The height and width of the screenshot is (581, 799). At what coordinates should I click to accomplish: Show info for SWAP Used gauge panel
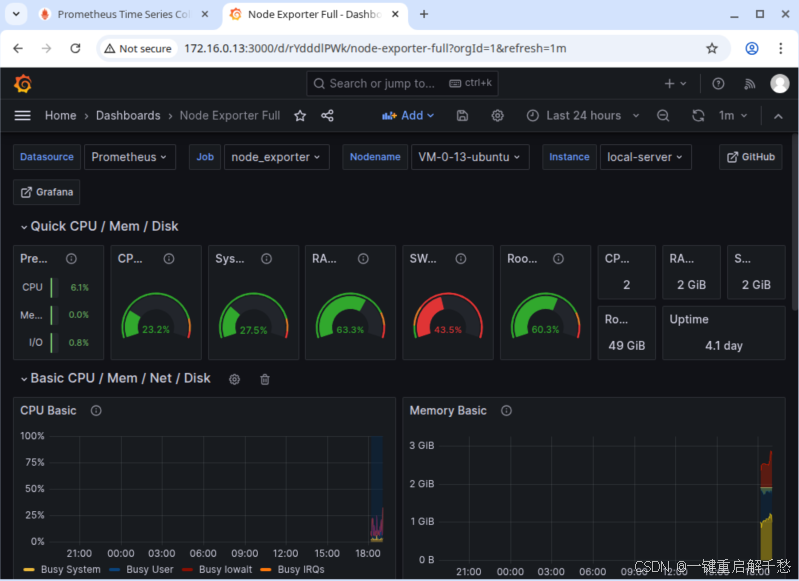point(461,259)
